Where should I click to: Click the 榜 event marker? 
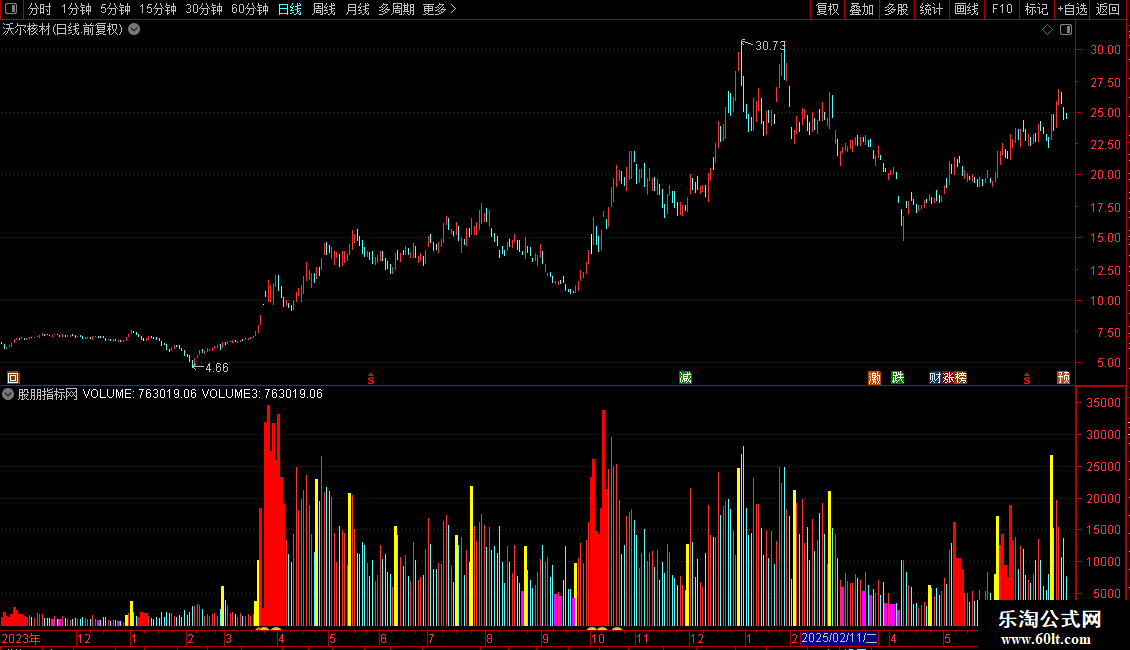(x=961, y=378)
